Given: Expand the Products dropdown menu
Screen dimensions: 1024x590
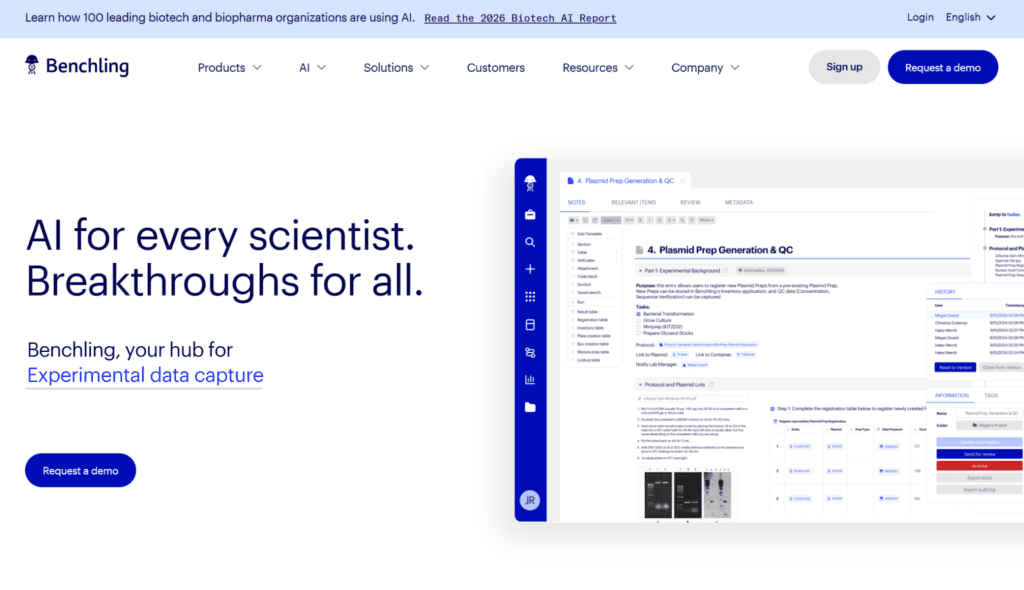Looking at the screenshot, I should tap(229, 68).
